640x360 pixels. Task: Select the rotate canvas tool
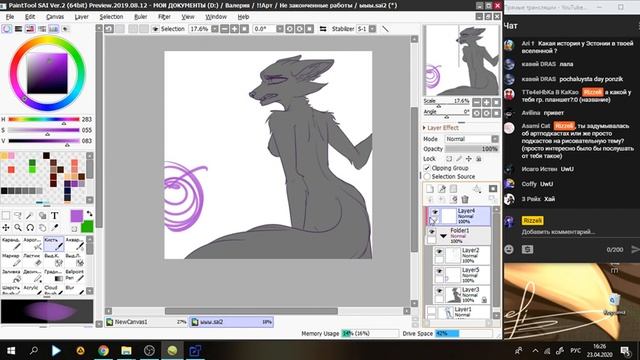[30, 227]
